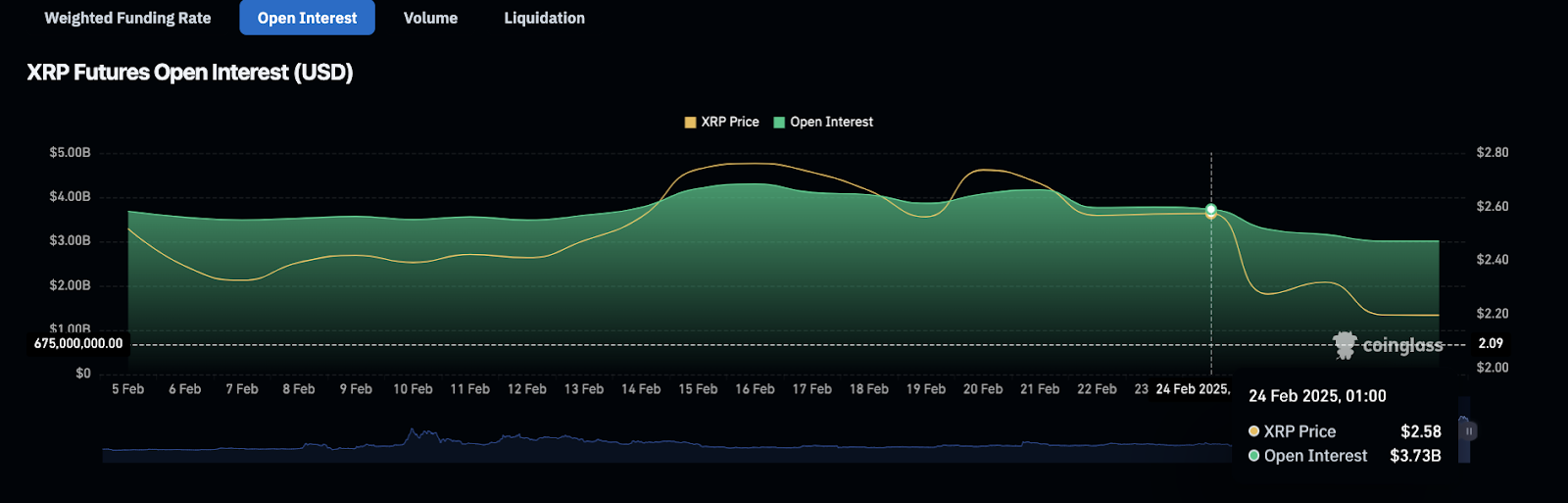Open the Volume tab
The height and width of the screenshot is (503, 1568).
click(430, 18)
